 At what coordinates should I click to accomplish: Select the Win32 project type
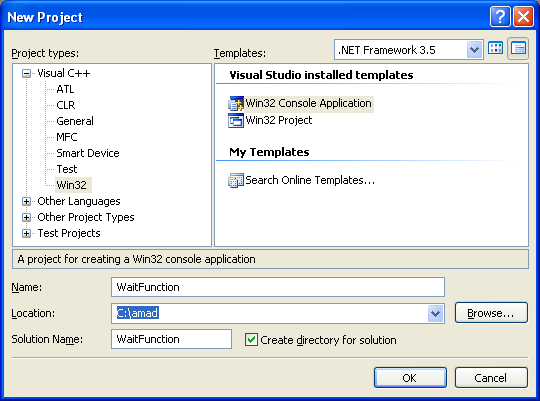tap(72, 185)
